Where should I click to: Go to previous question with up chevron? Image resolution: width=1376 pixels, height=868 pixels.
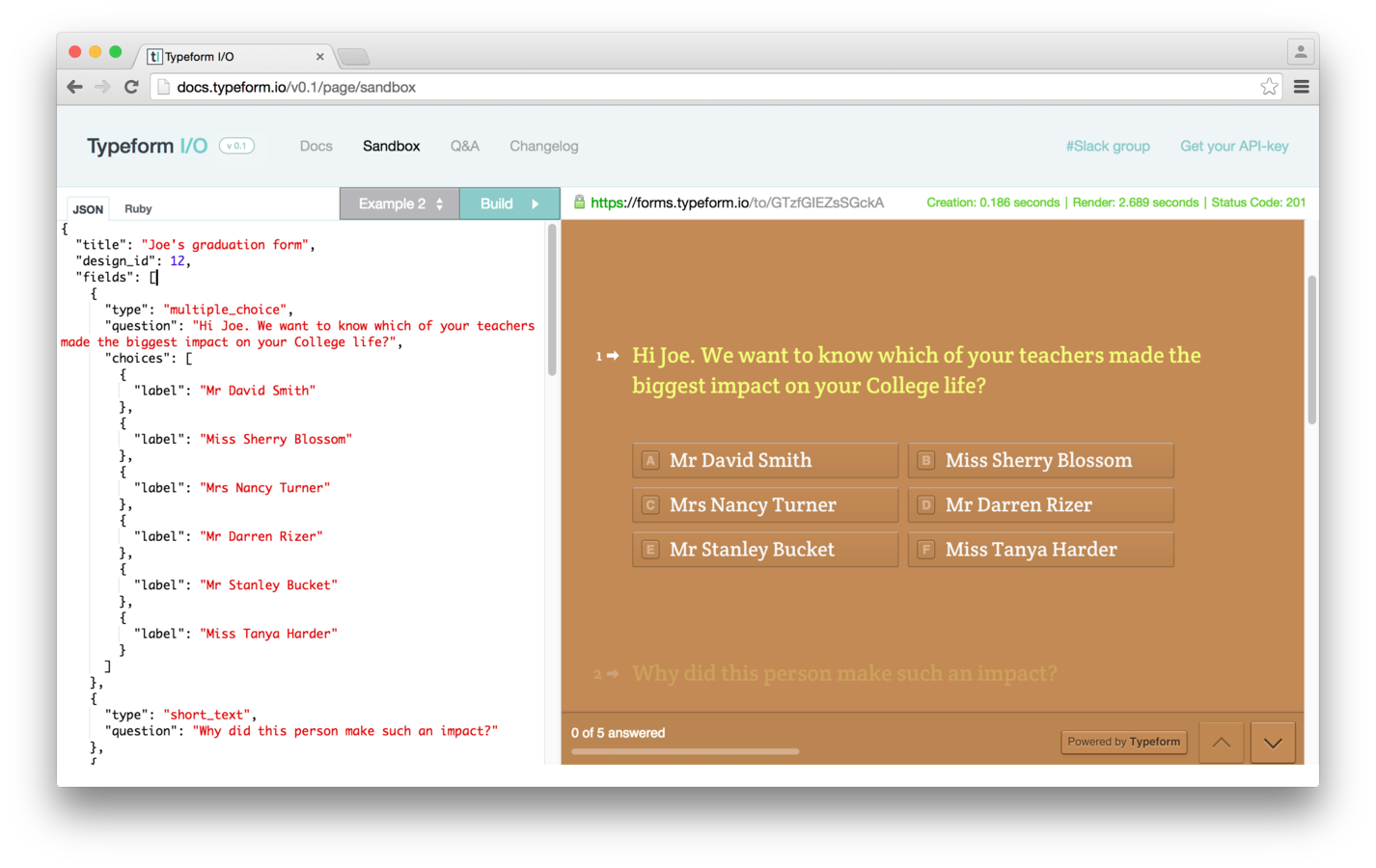pyautogui.click(x=1221, y=743)
